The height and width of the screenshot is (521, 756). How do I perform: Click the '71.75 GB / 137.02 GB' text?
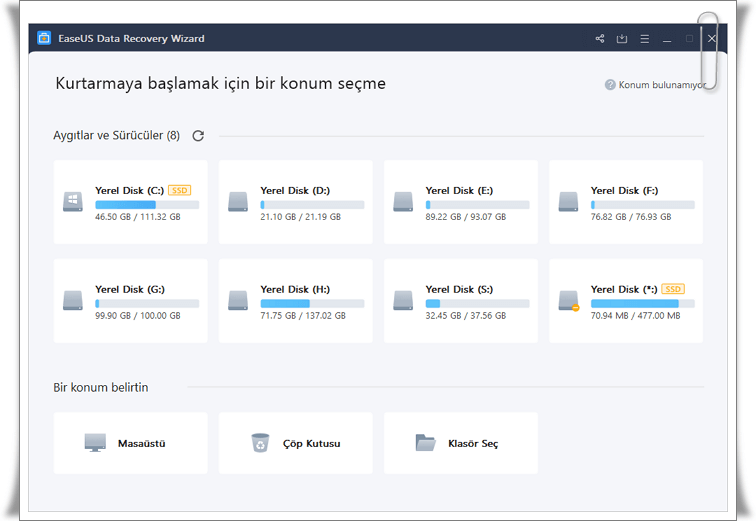(x=303, y=316)
